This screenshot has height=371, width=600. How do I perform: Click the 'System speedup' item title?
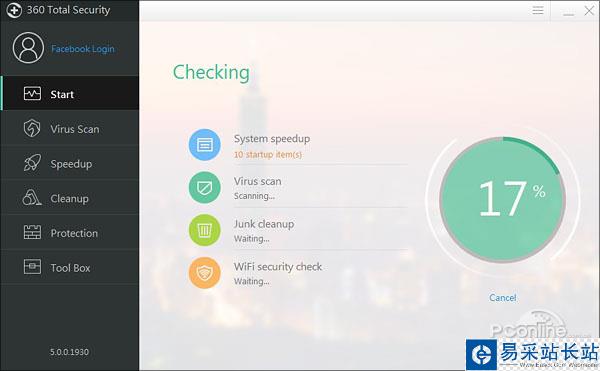(x=272, y=138)
